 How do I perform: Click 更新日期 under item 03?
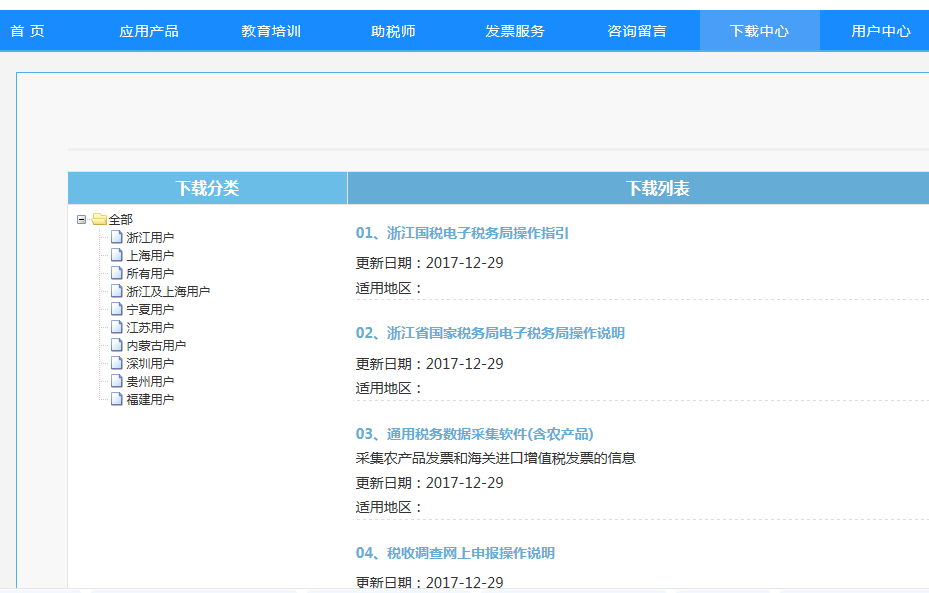pyautogui.click(x=430, y=483)
